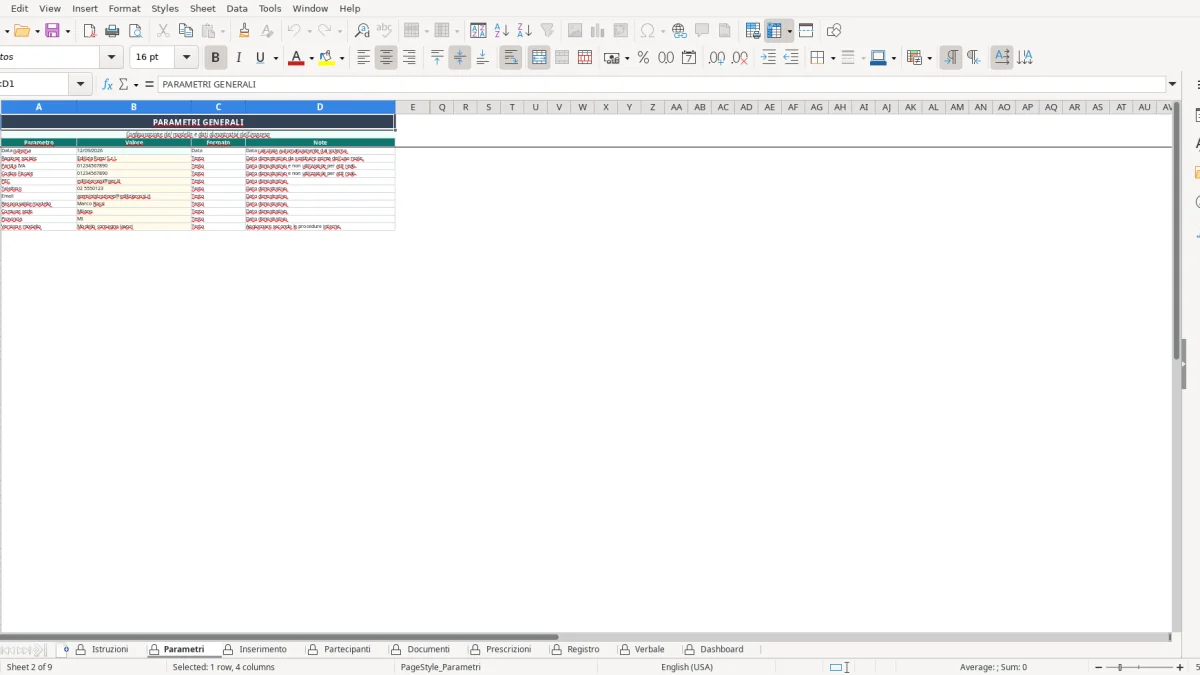Viewport: 1200px width, 675px height.
Task: Toggle Freeze Rows and Columns
Action: [774, 31]
